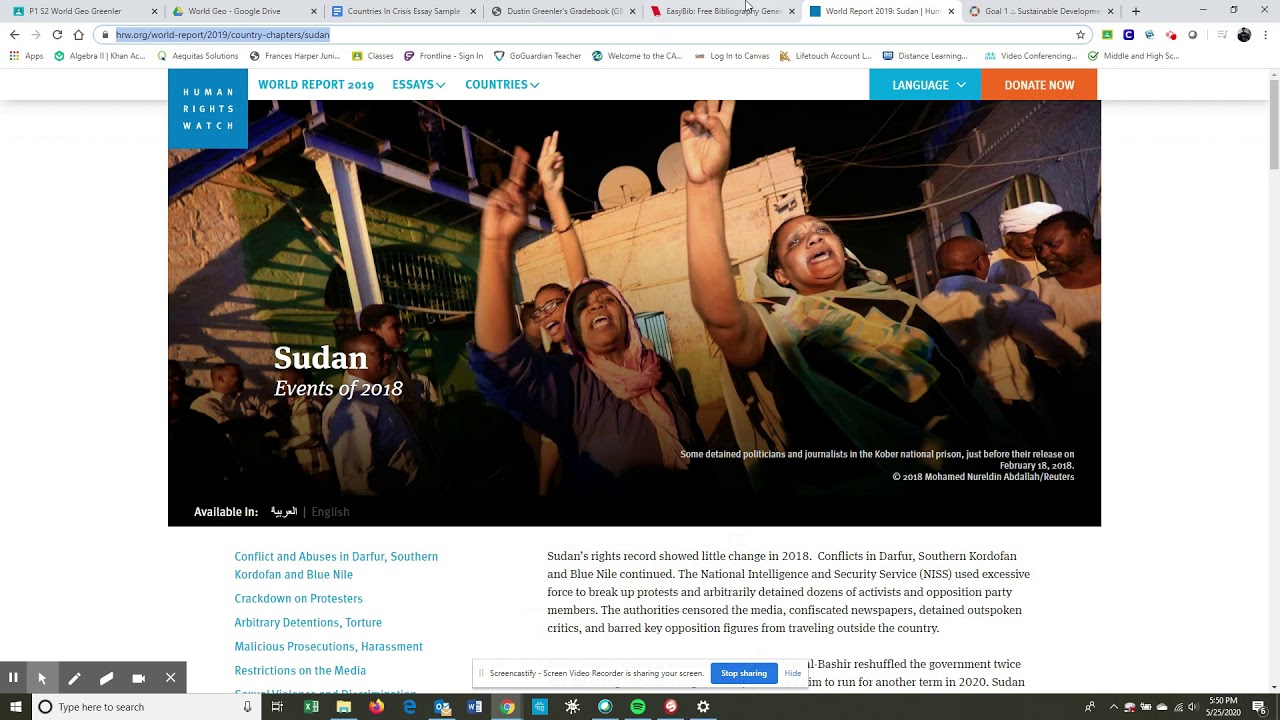Close the Screencastify drawing toolbar
The width and height of the screenshot is (1280, 720).
[170, 678]
